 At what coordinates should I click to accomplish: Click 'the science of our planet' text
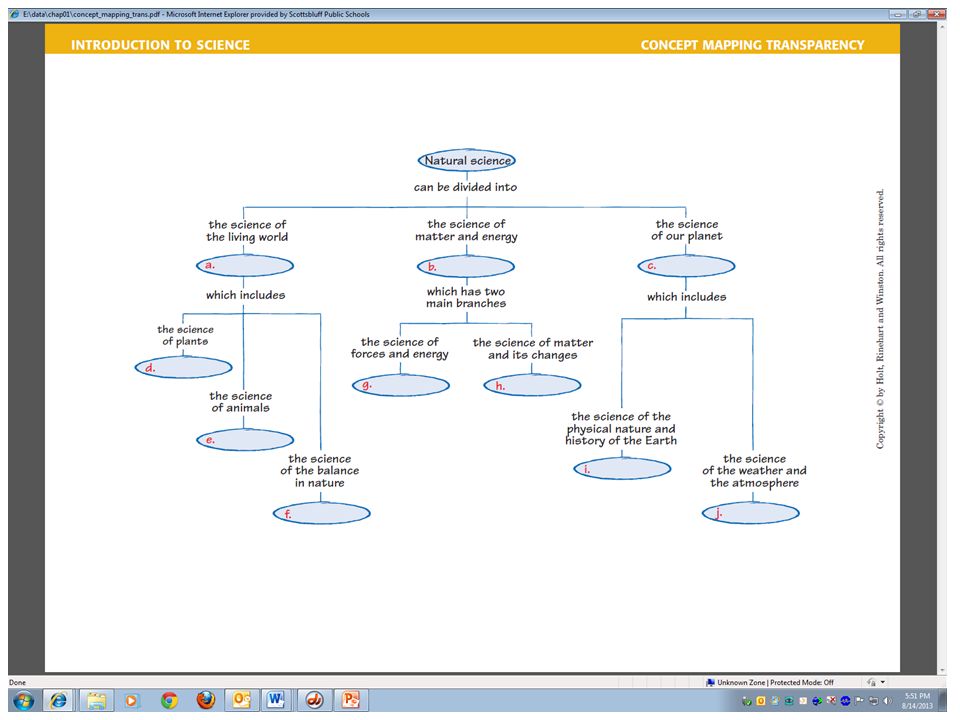tap(686, 230)
